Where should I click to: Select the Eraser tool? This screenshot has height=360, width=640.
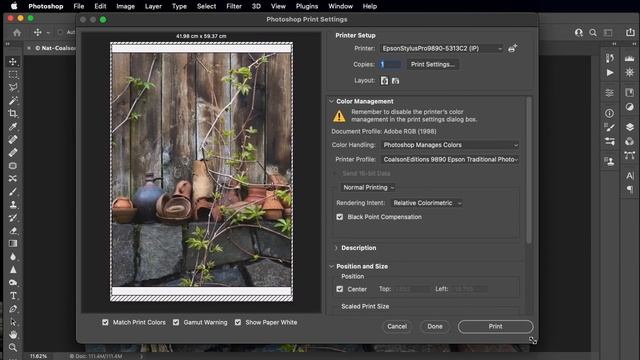(13, 231)
